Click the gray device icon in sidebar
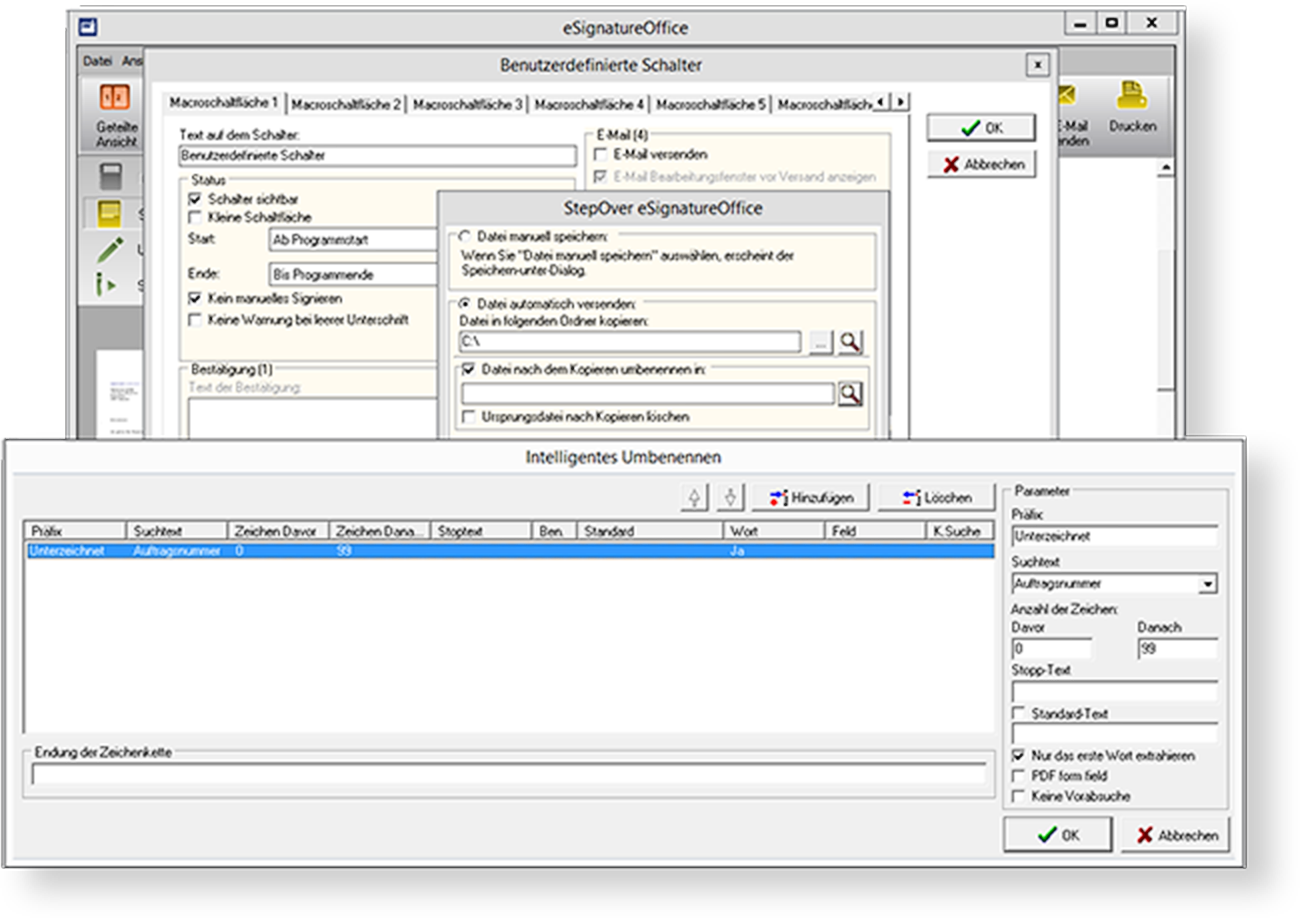This screenshot has height=918, width=1300. coord(110,177)
